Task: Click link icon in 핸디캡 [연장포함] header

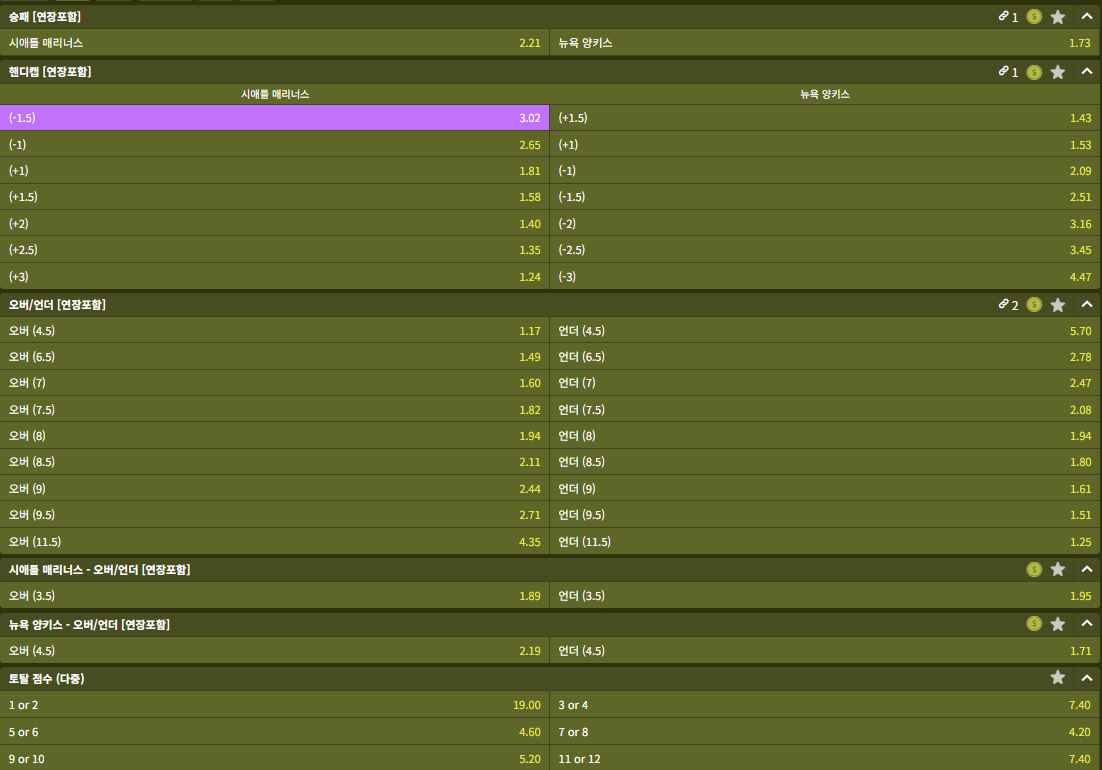Action: [x=1004, y=71]
